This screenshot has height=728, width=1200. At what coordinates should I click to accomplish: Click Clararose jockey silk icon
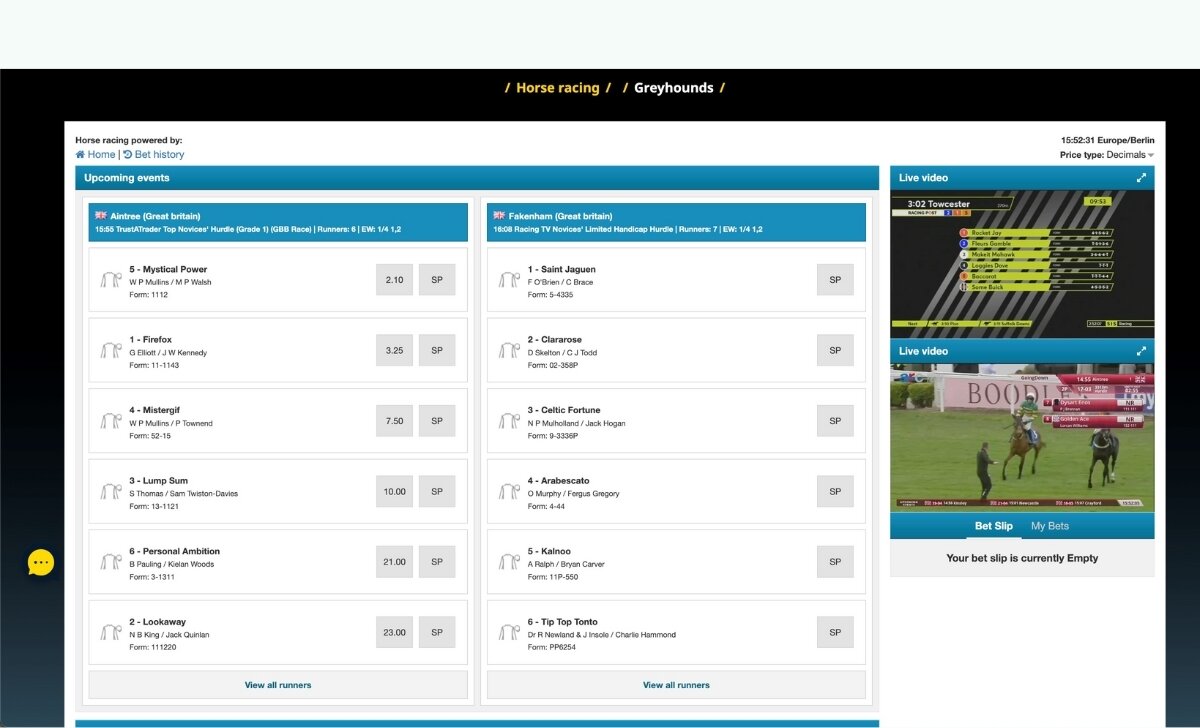tap(510, 350)
